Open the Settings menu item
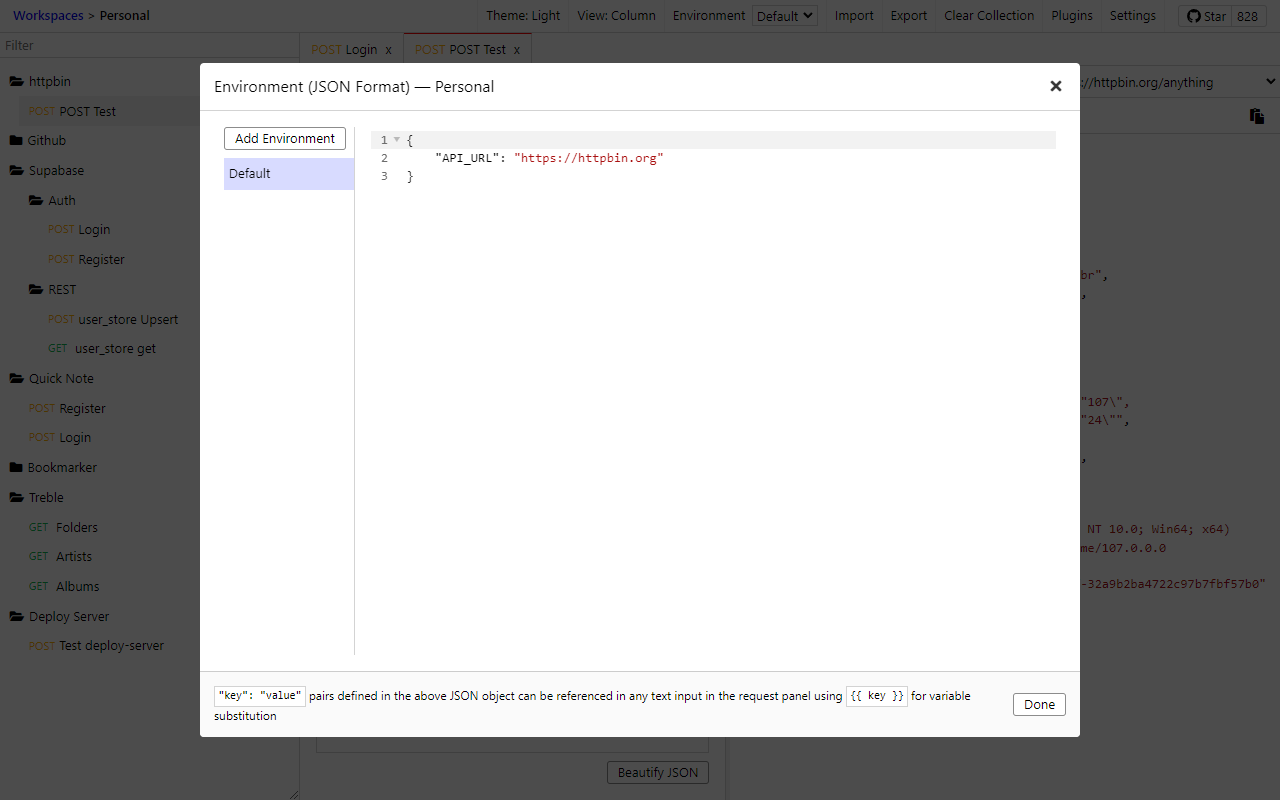Image resolution: width=1280 pixels, height=800 pixels. (1132, 16)
